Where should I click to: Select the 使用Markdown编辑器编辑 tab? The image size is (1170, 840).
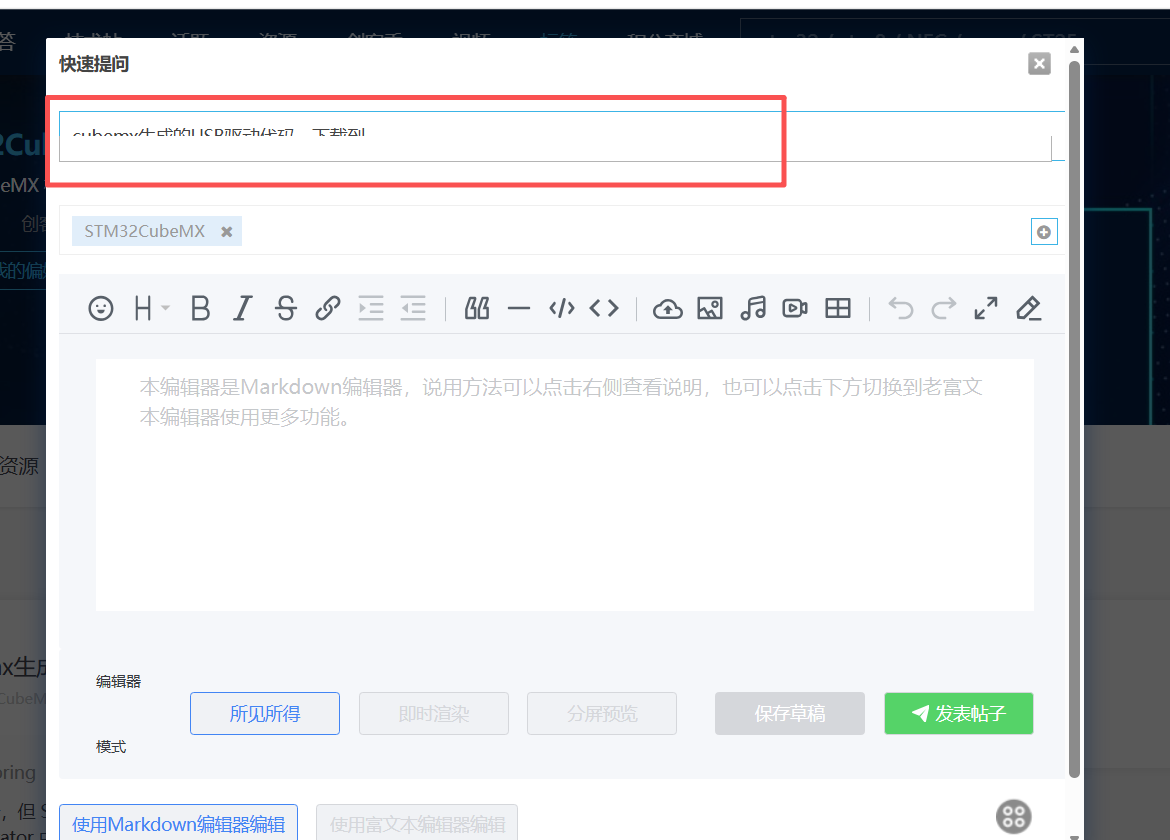pyautogui.click(x=178, y=823)
